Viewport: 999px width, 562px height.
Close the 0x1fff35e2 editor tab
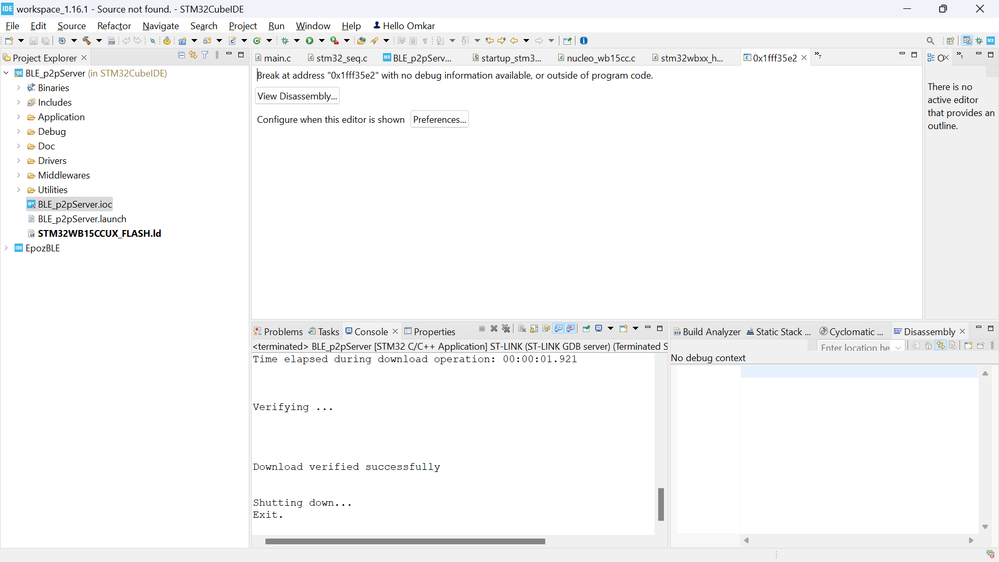(x=804, y=58)
